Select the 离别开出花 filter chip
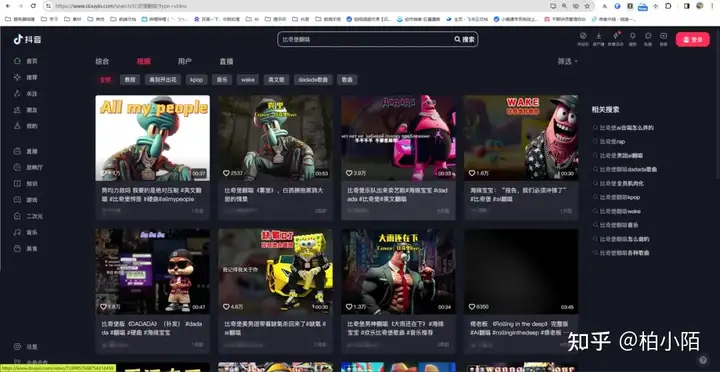Viewport: 720px width, 372px height. coord(163,79)
